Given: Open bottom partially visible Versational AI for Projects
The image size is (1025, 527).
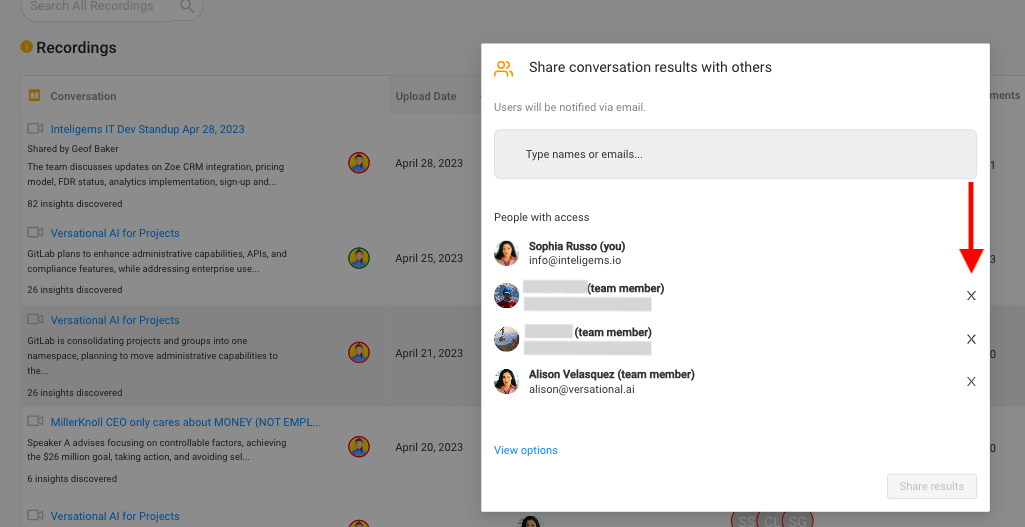Looking at the screenshot, I should (x=115, y=516).
